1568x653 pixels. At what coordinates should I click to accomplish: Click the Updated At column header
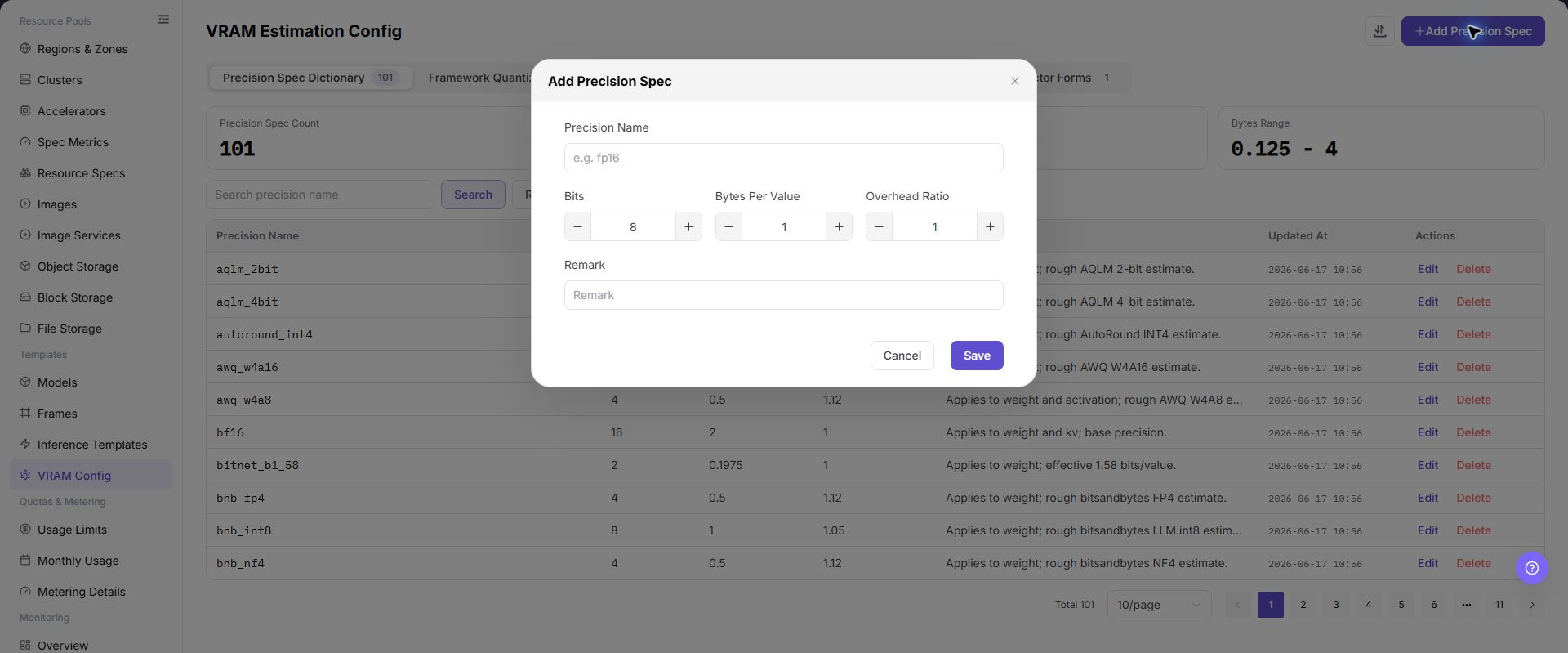(x=1297, y=235)
